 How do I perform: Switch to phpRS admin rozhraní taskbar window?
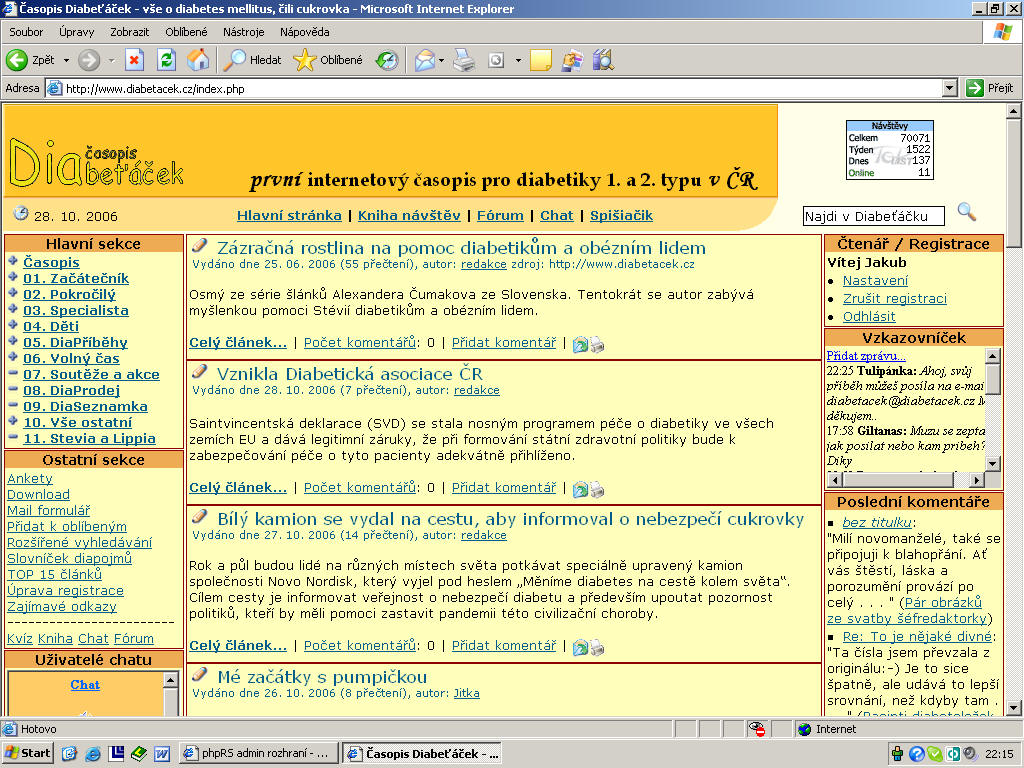(259, 754)
